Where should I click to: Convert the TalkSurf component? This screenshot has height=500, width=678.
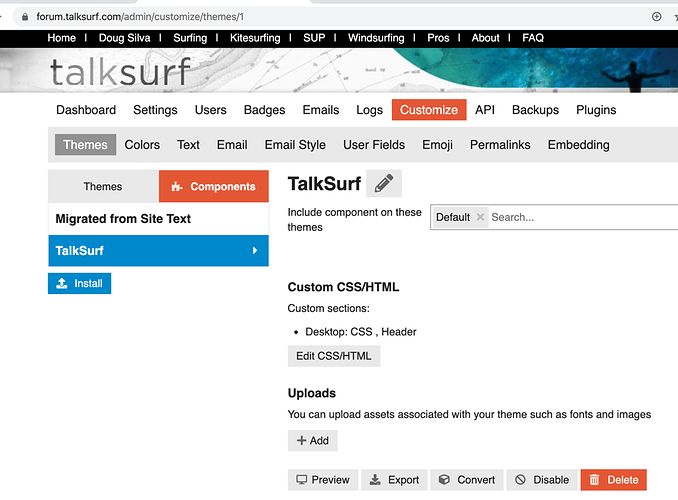[x=467, y=480]
